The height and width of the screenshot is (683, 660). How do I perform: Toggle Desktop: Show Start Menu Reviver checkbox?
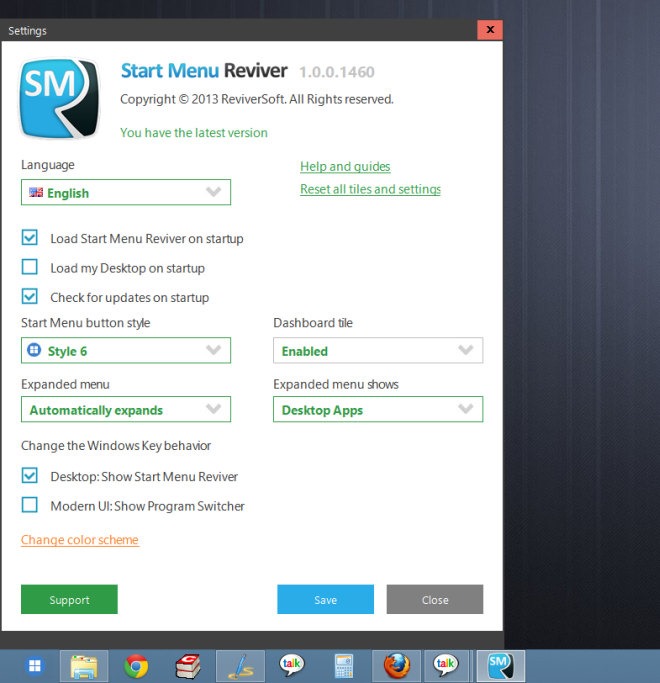click(30, 476)
